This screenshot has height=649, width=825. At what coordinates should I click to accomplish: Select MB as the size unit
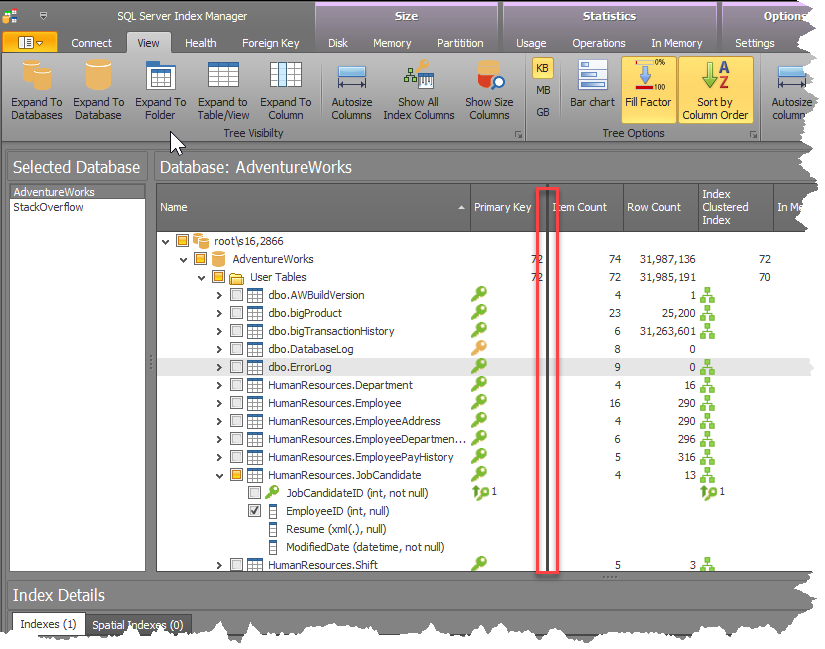tap(543, 90)
